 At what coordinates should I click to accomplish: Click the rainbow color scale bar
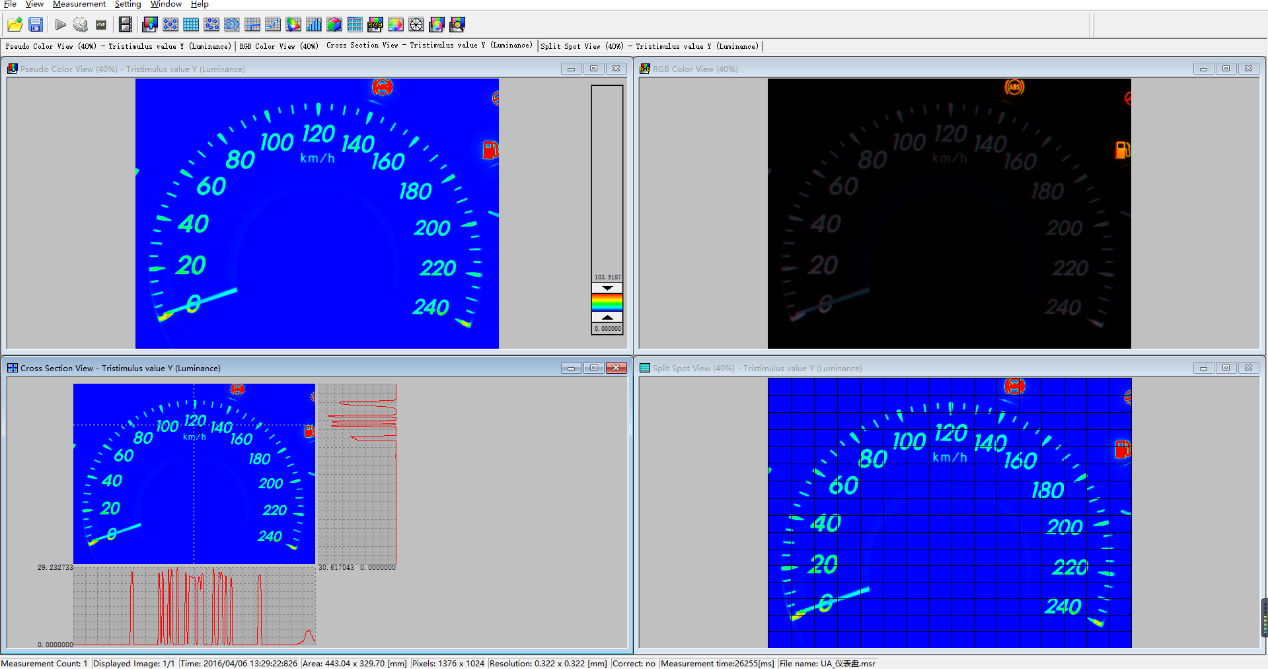(x=607, y=302)
